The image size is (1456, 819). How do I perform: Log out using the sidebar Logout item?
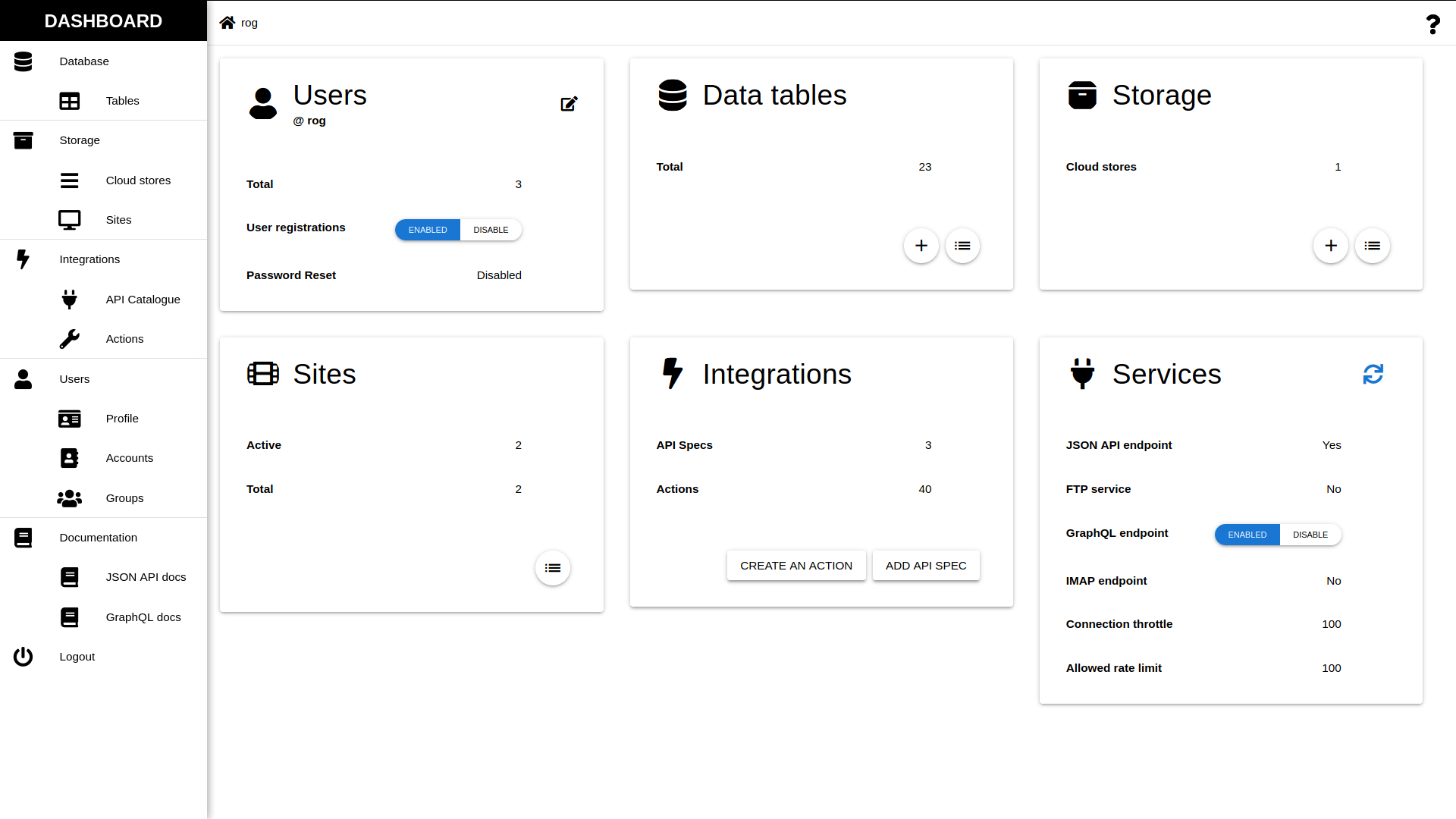click(x=77, y=657)
